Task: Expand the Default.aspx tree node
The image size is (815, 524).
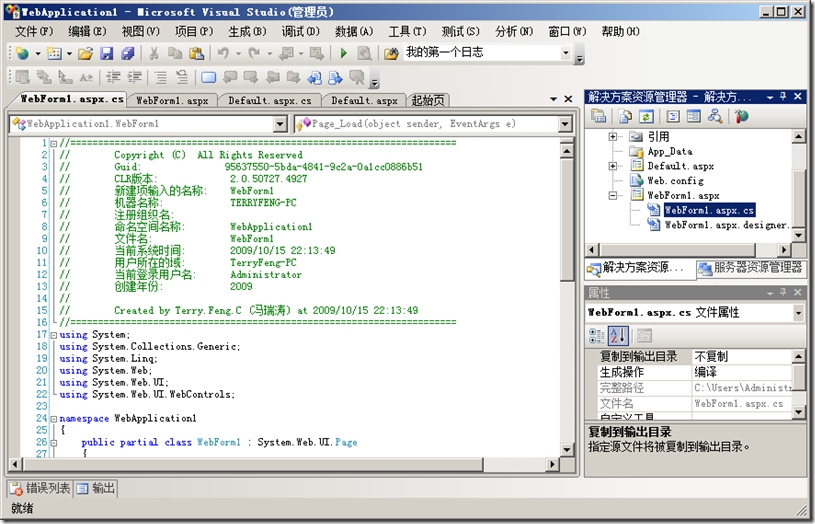Action: 613,166
